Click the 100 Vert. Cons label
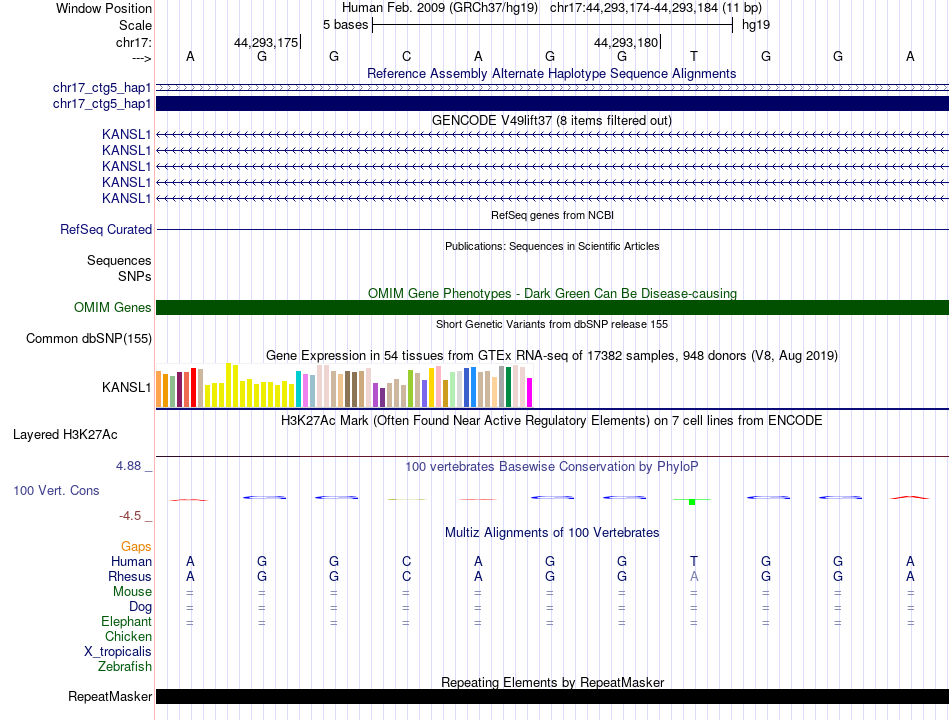The height and width of the screenshot is (720, 950). pos(56,491)
